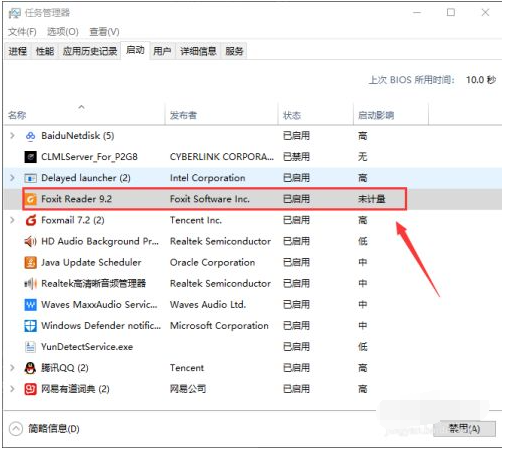
Task: Click the Windows Defender shield icon
Action: pyautogui.click(x=30, y=326)
